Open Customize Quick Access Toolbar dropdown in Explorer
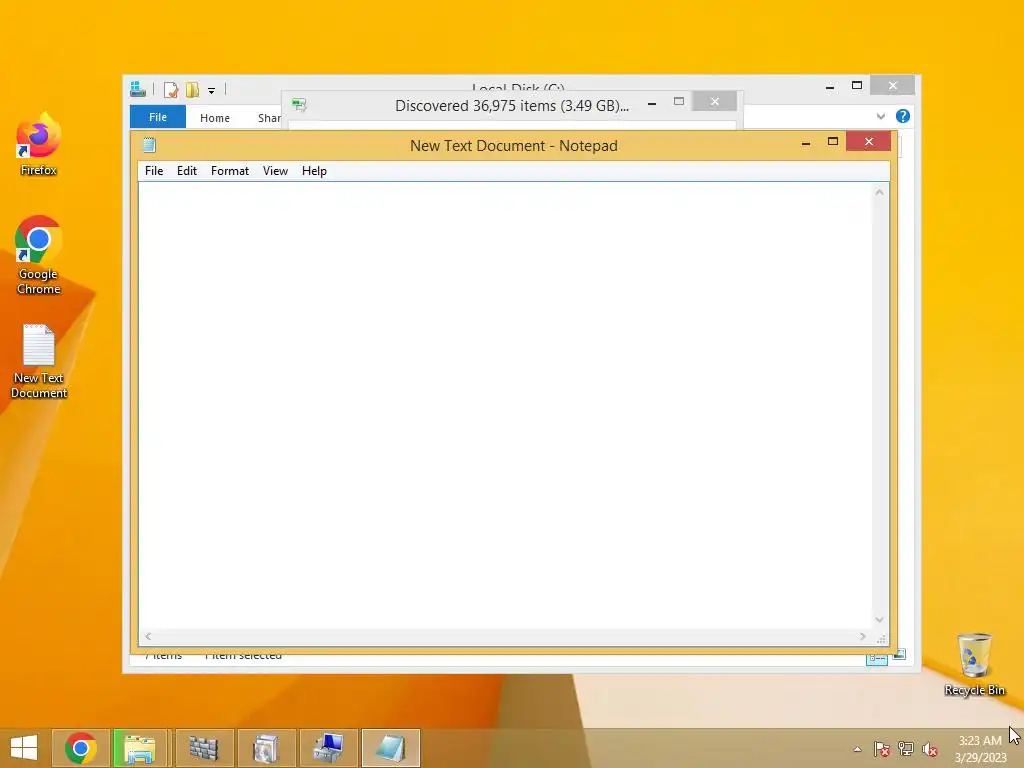The width and height of the screenshot is (1024, 768). [212, 91]
